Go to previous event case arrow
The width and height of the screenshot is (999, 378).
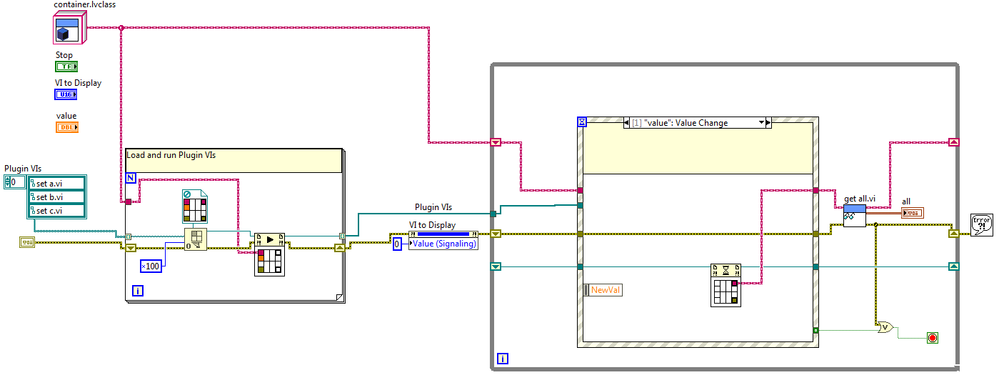tap(626, 122)
